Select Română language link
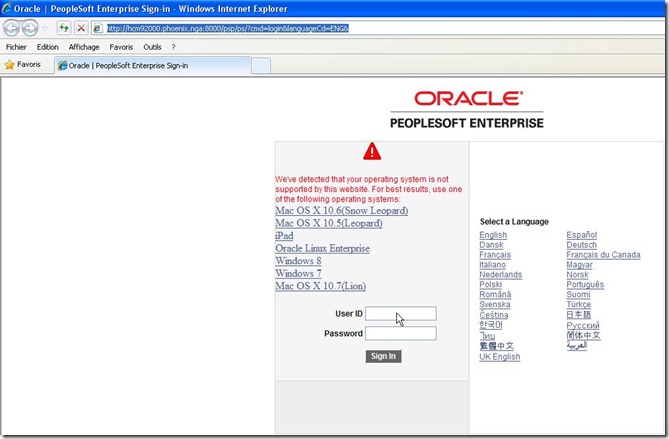Image resolution: width=669 pixels, height=439 pixels. pos(495,294)
